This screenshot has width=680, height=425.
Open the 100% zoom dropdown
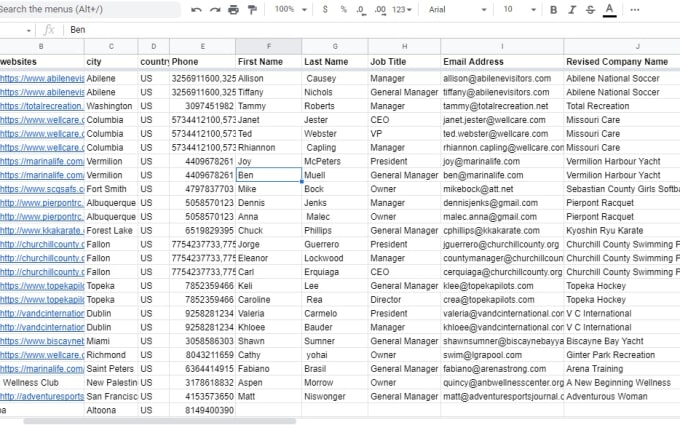290,9
